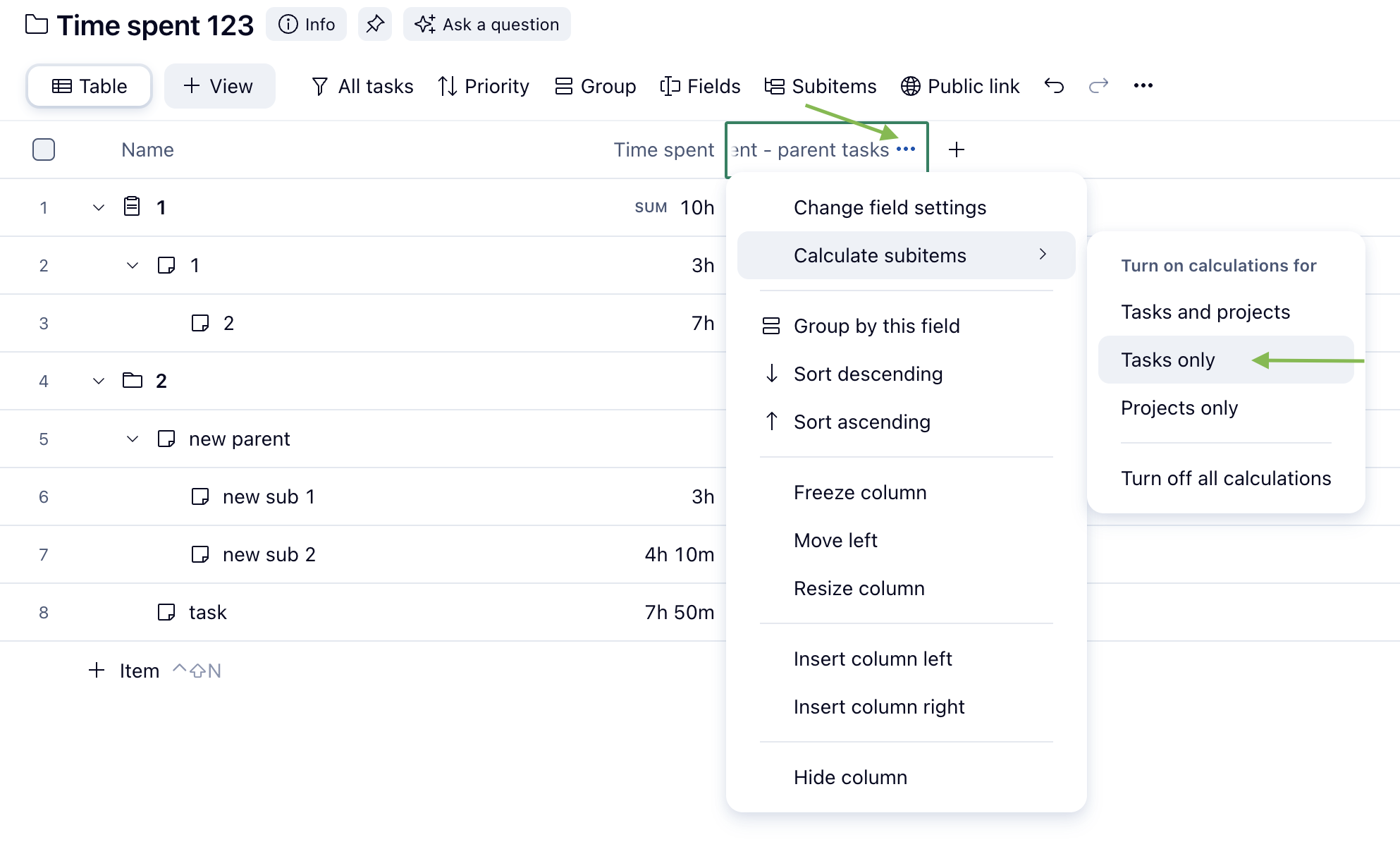Add a new View tab
The height and width of the screenshot is (849, 1400).
tap(219, 86)
